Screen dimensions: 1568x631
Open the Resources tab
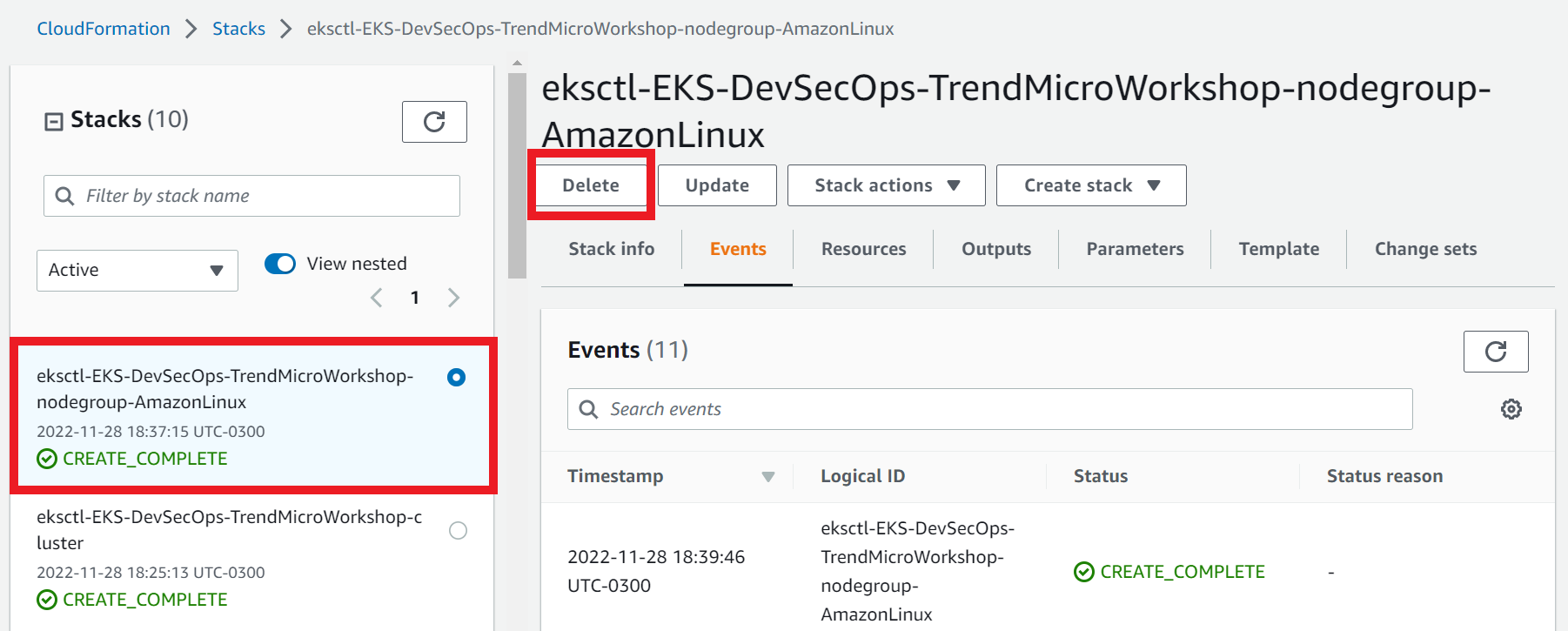(x=863, y=249)
